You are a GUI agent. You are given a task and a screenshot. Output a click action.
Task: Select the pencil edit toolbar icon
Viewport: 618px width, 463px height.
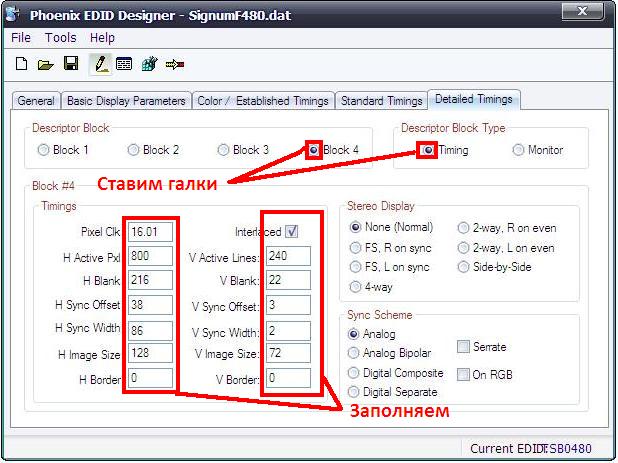tap(99, 64)
